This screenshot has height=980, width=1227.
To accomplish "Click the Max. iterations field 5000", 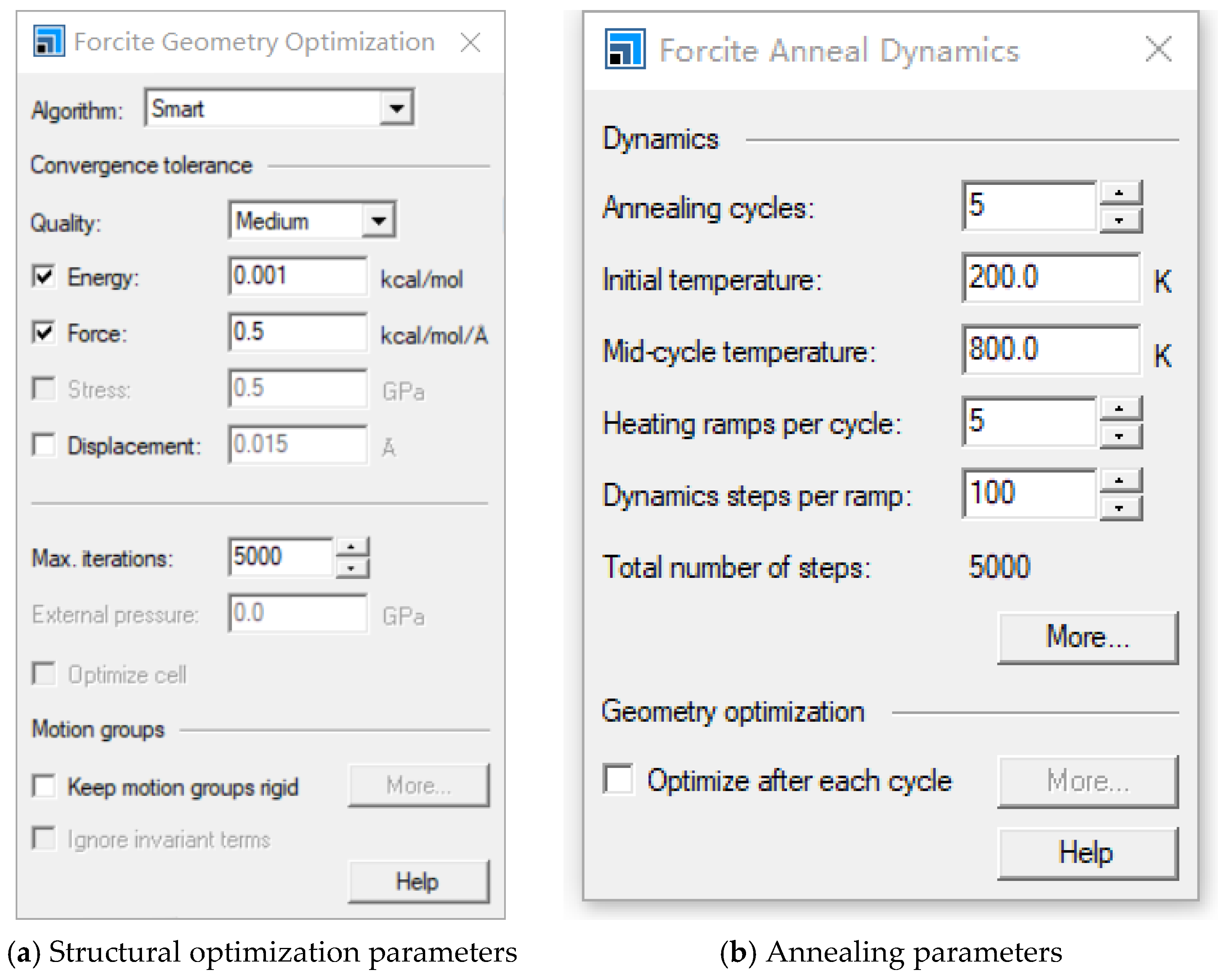I will [280, 557].
